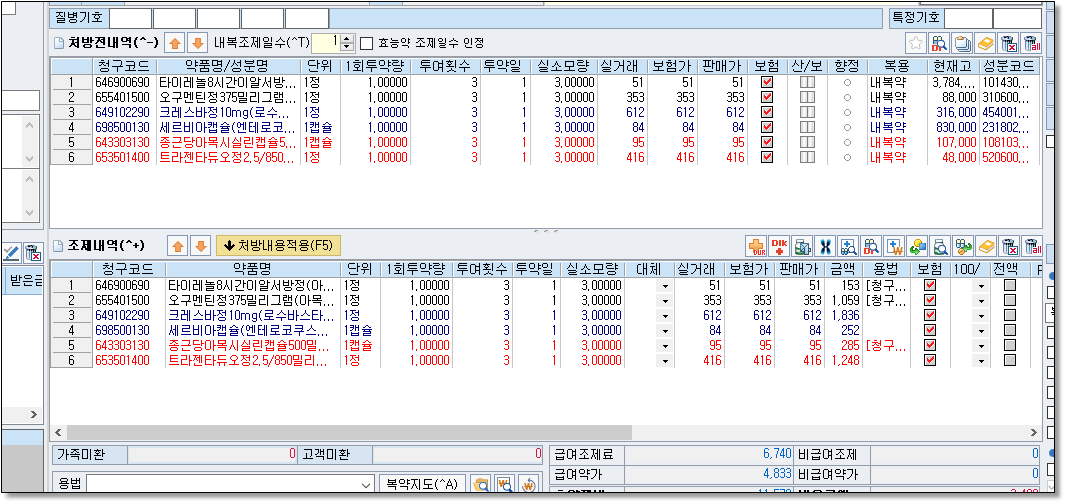Click the delete-all trash icon in dispensing toolbar
Screen dimensions: 1066x504
(x=1032, y=246)
